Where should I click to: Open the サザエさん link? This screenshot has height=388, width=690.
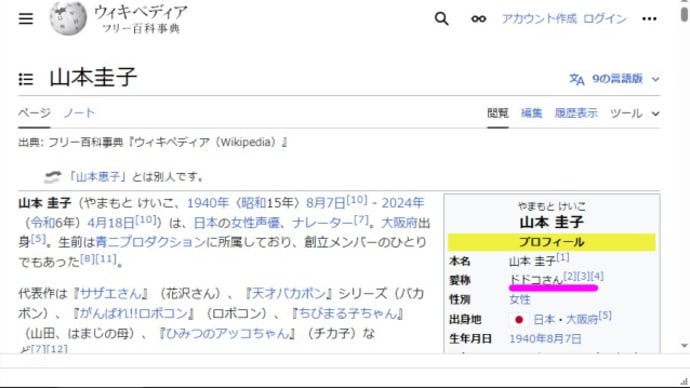[x=110, y=293]
